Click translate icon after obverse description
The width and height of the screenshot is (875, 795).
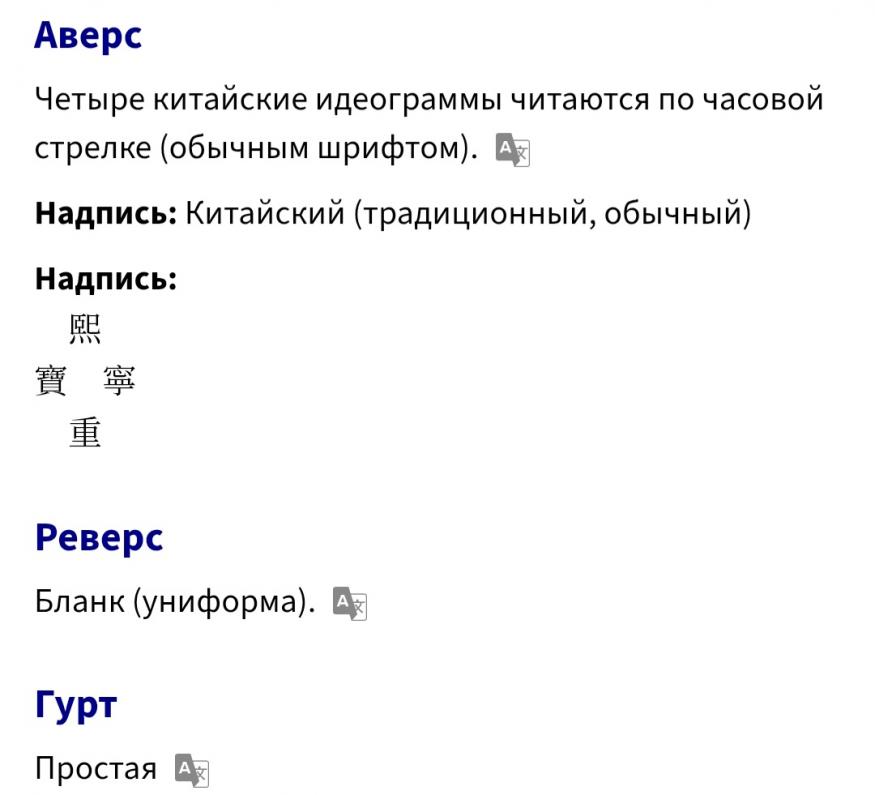(x=512, y=150)
